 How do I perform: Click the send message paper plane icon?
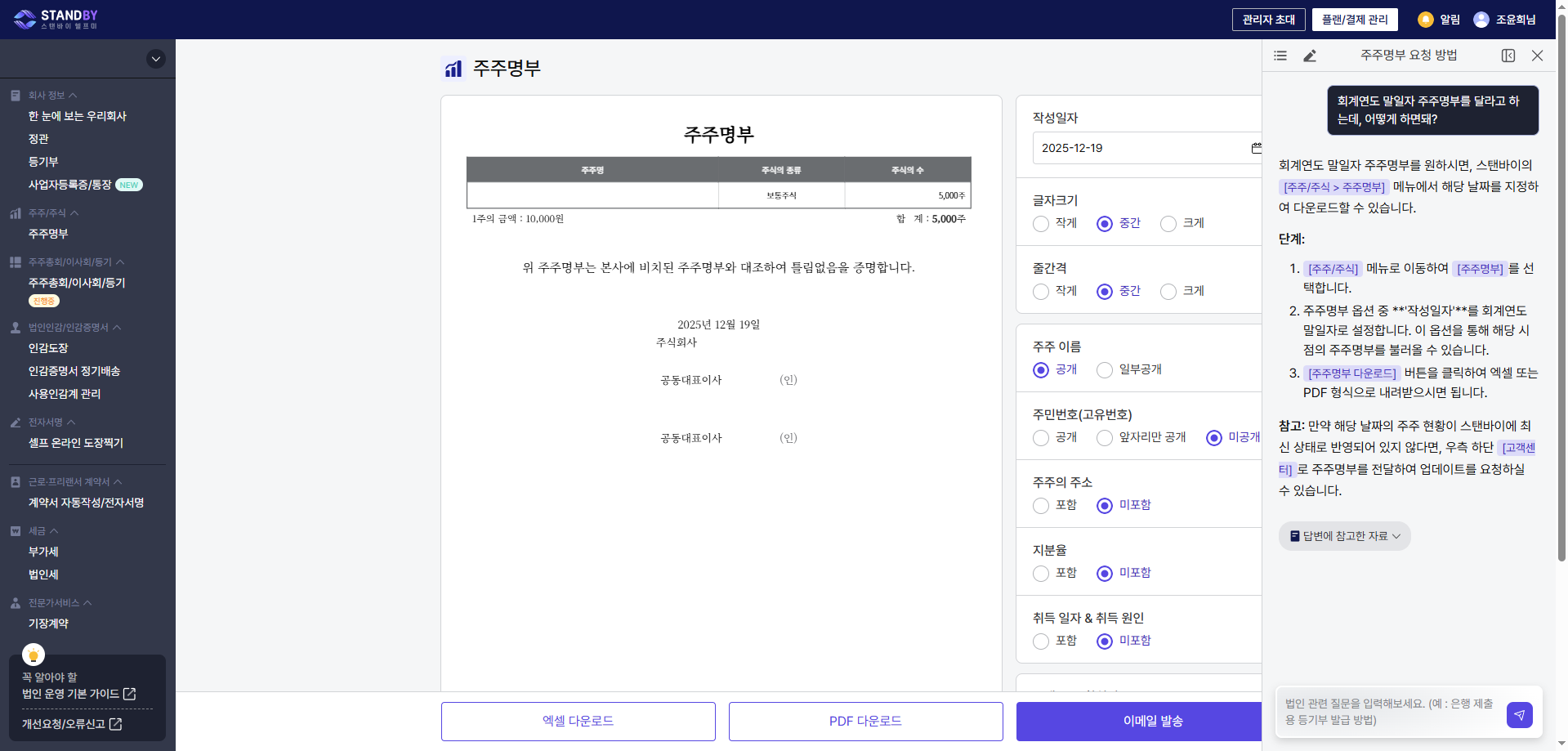pyautogui.click(x=1519, y=715)
